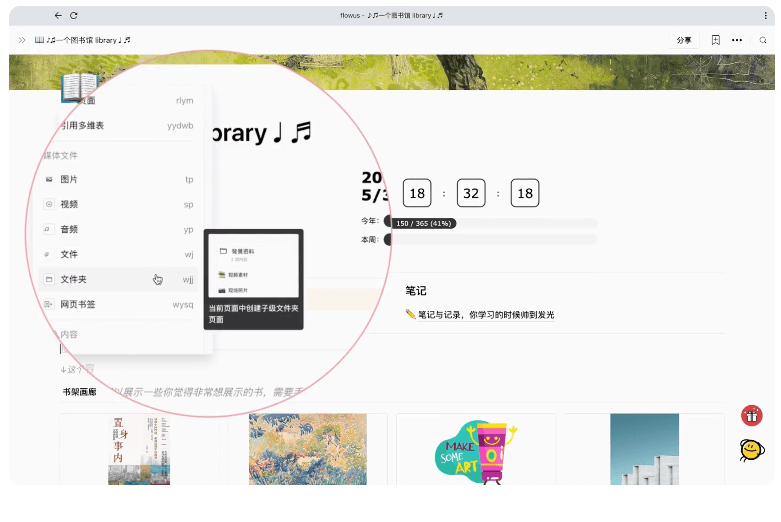Go back with the browser back arrow
This screenshot has width=781, height=522.
click(58, 15)
